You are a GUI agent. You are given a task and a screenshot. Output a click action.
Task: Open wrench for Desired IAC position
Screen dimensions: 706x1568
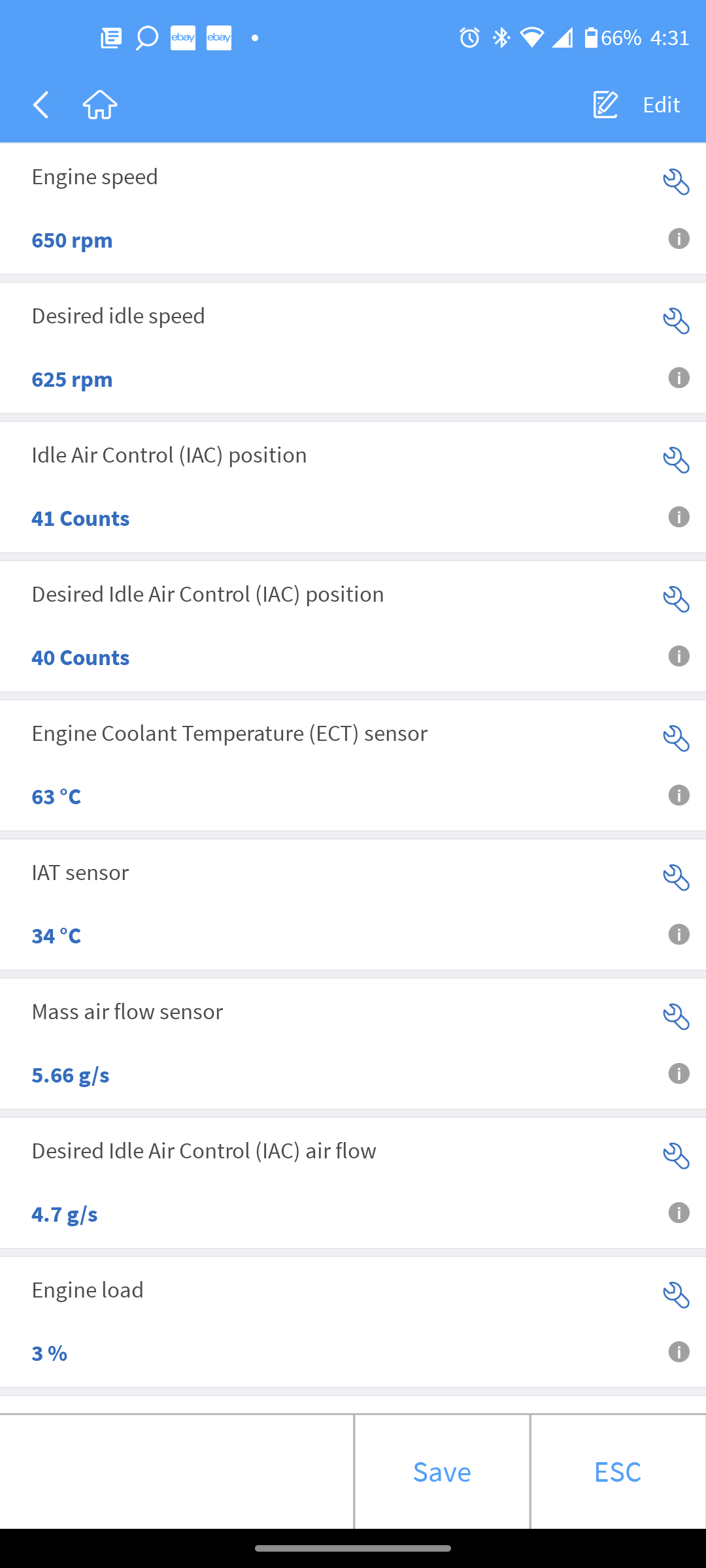point(676,600)
